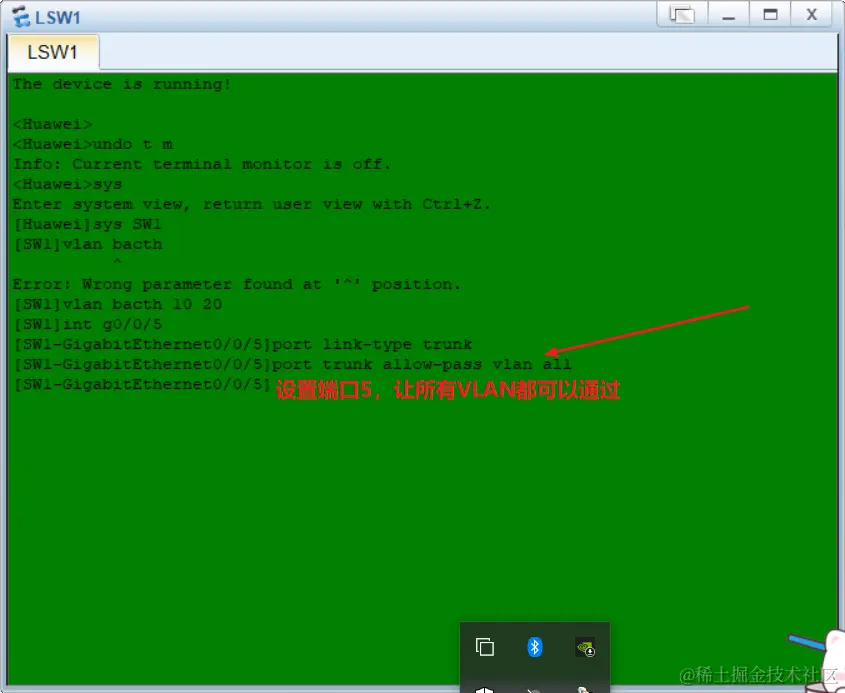Minimize the LSW1 window
Image resolution: width=845 pixels, height=693 pixels.
pos(729,15)
